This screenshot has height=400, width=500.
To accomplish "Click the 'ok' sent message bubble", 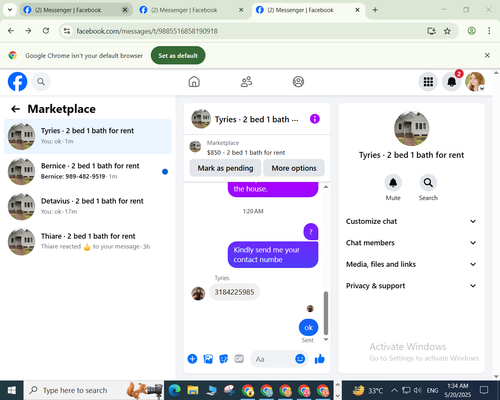I will 308,328.
